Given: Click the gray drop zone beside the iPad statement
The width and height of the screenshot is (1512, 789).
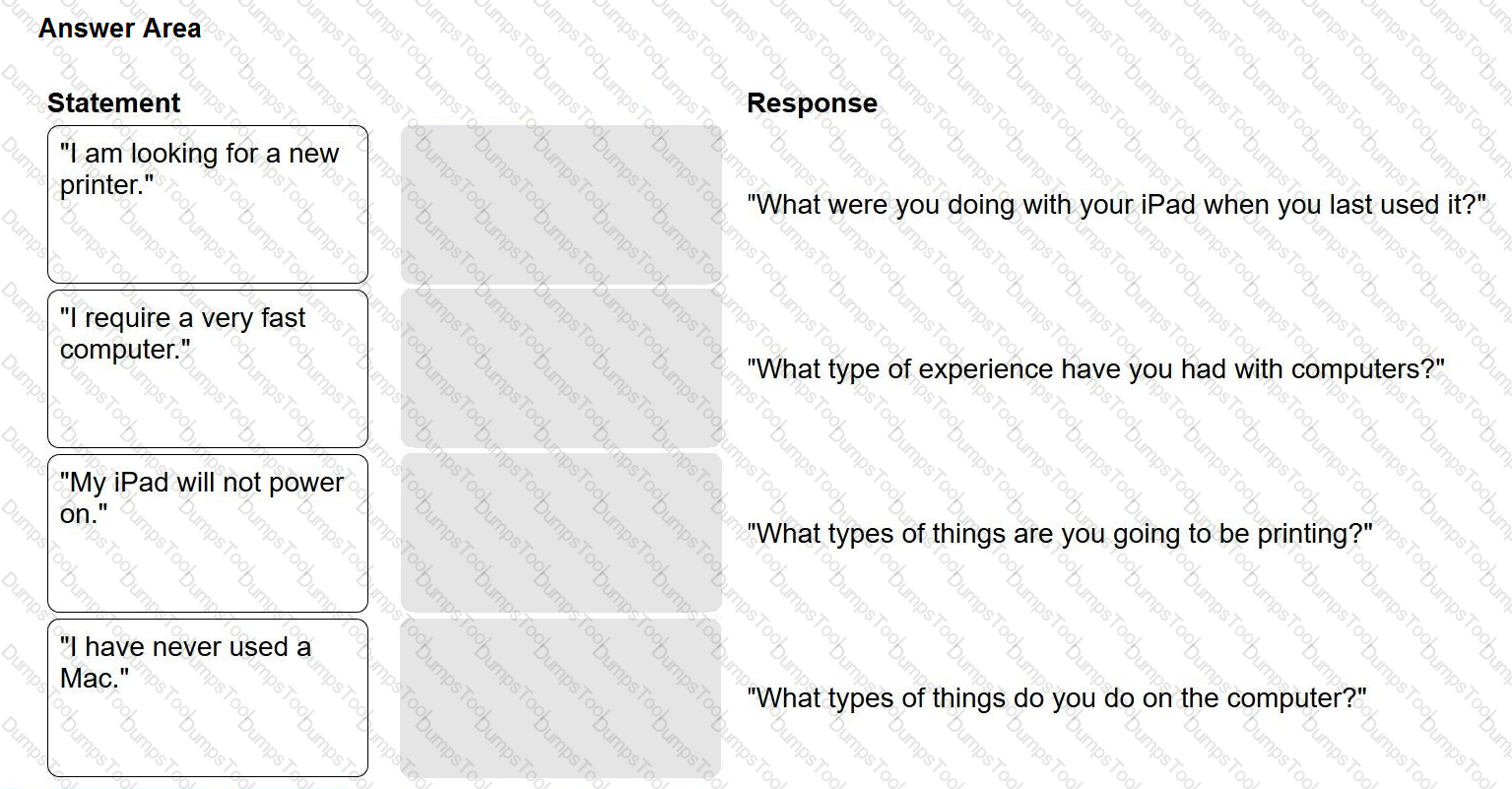Looking at the screenshot, I should tap(561, 533).
